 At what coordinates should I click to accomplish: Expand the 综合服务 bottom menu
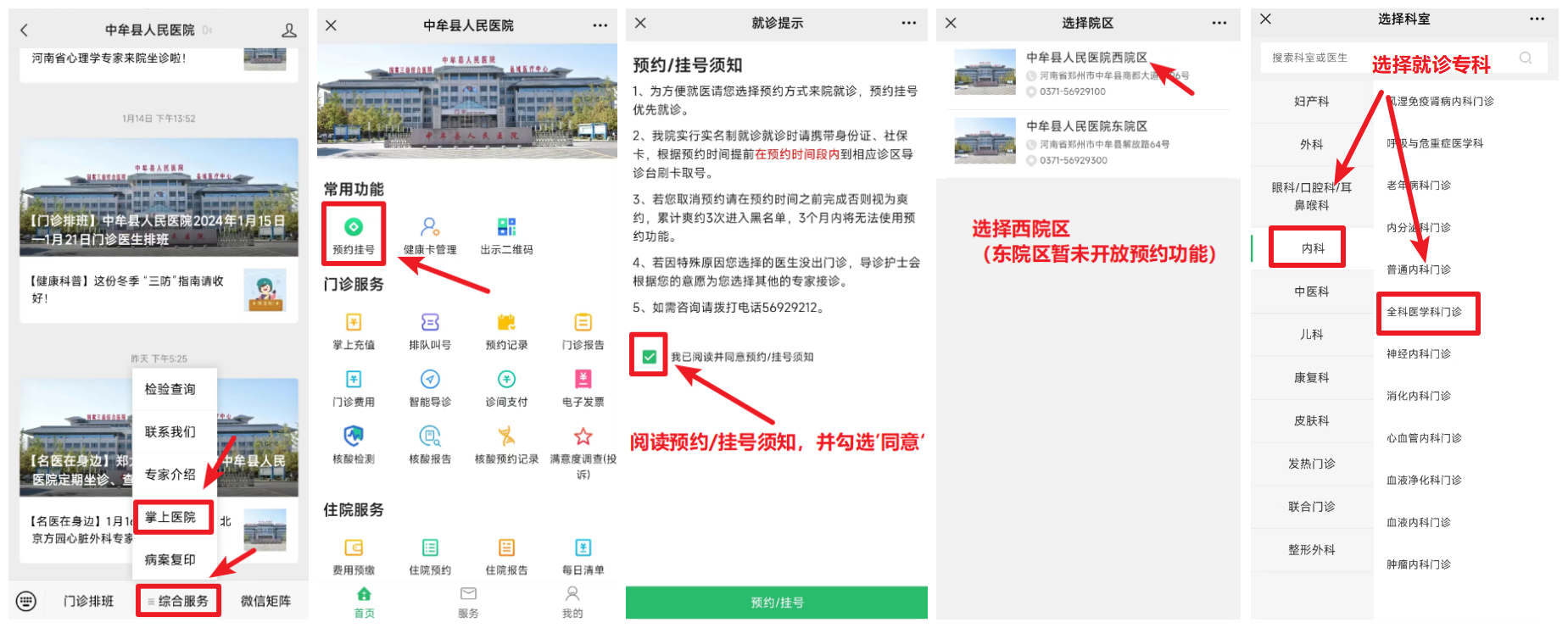click(x=178, y=601)
